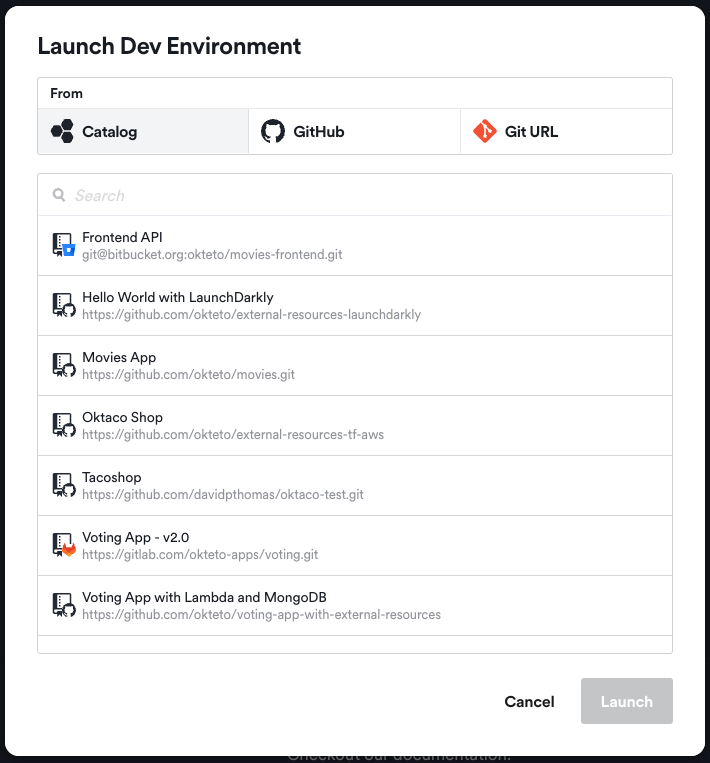Click the Launch button
The image size is (710, 763).
click(627, 701)
